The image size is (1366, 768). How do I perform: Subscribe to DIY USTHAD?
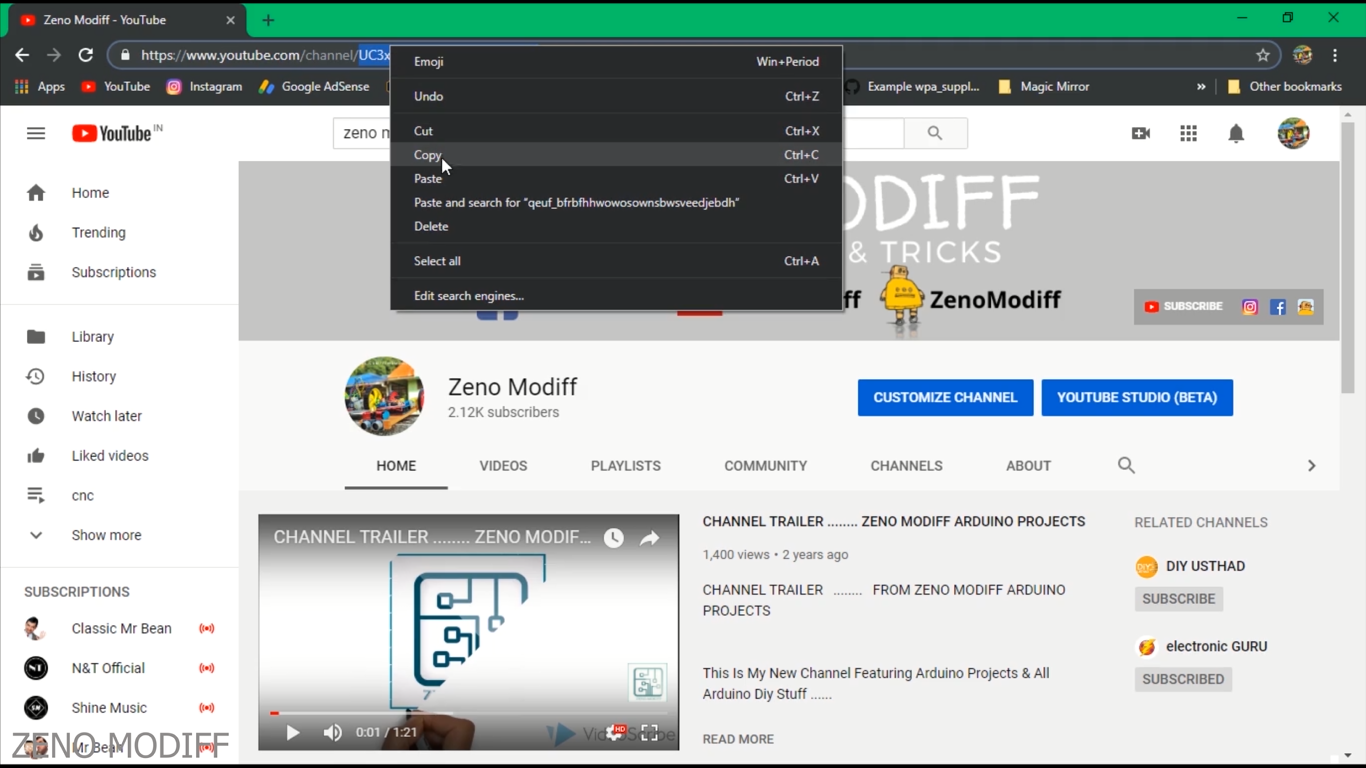[1179, 599]
